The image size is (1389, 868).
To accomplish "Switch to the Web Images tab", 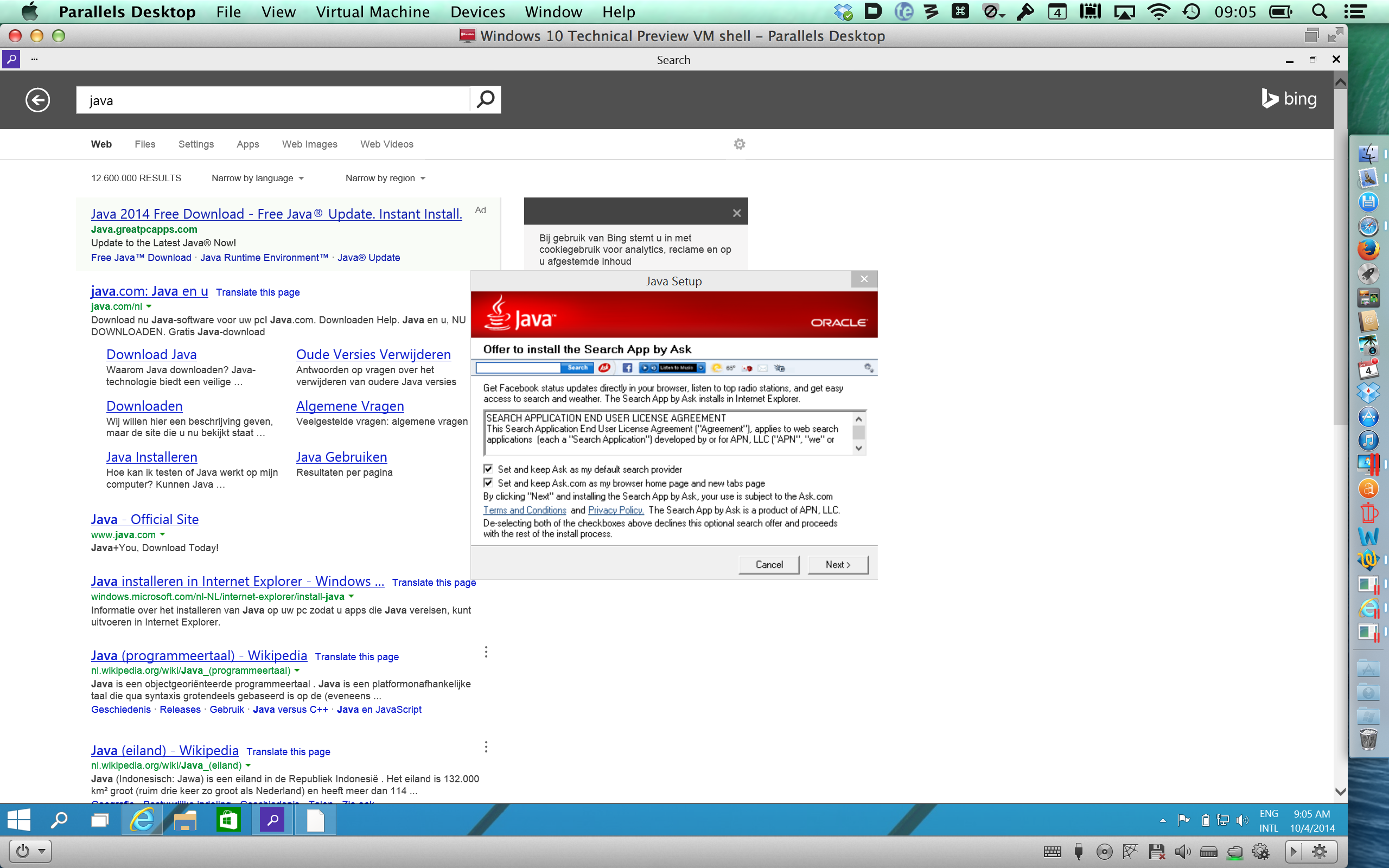I will [x=309, y=144].
